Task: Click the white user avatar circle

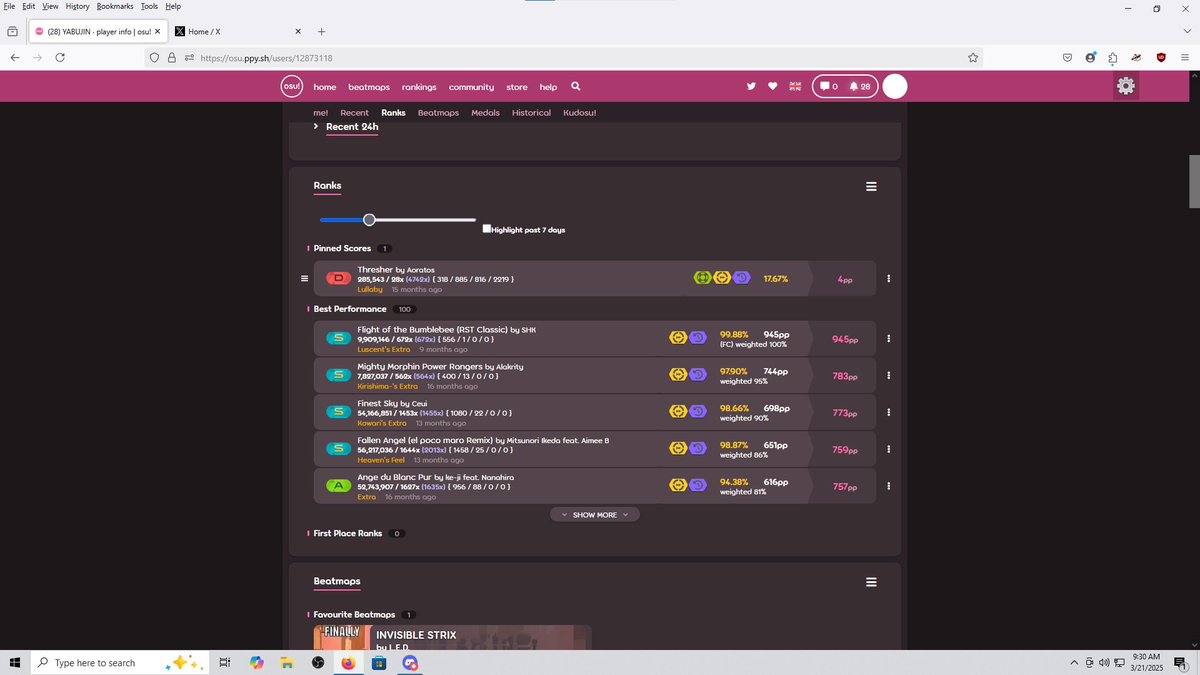Action: click(x=895, y=87)
